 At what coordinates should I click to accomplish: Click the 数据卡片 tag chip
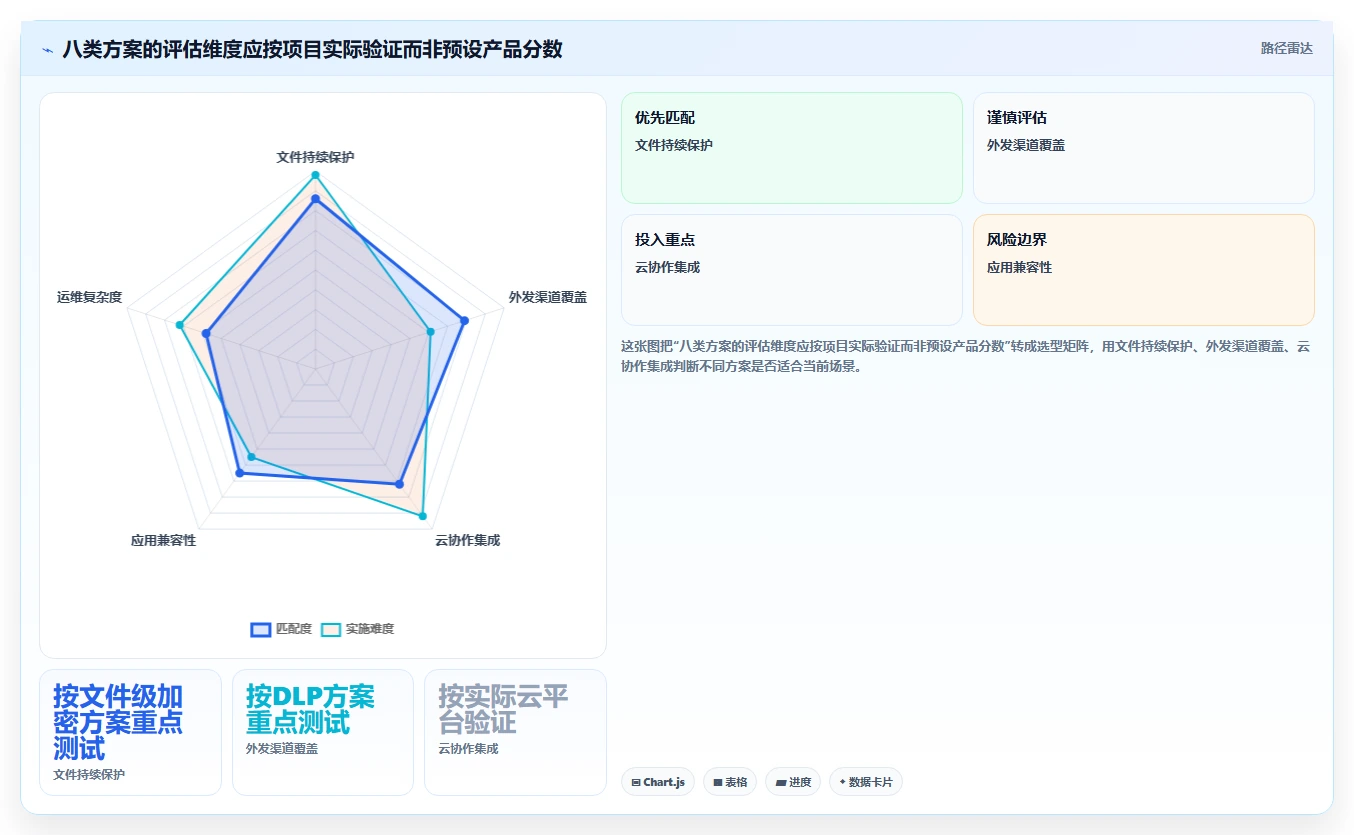866,782
